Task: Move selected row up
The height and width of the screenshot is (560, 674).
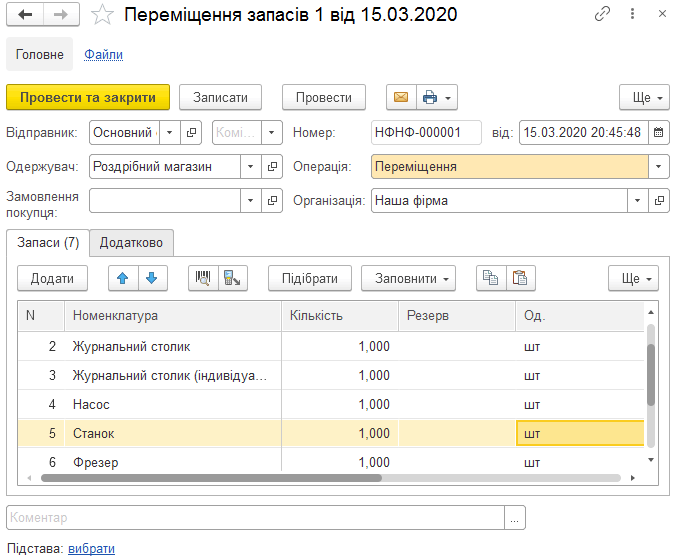Action: click(x=123, y=278)
